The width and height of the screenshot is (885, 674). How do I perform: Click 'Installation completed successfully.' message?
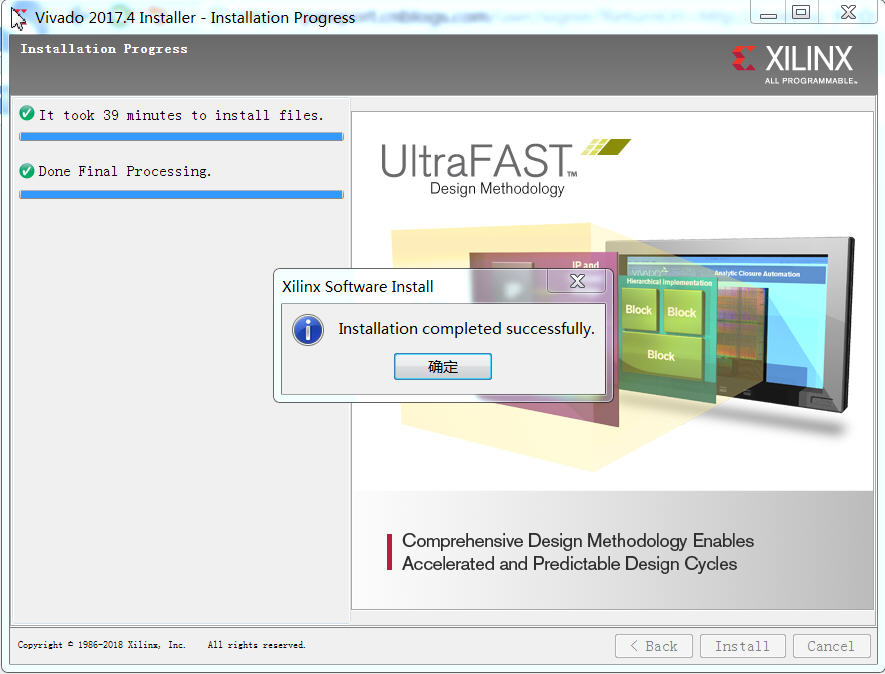click(466, 329)
